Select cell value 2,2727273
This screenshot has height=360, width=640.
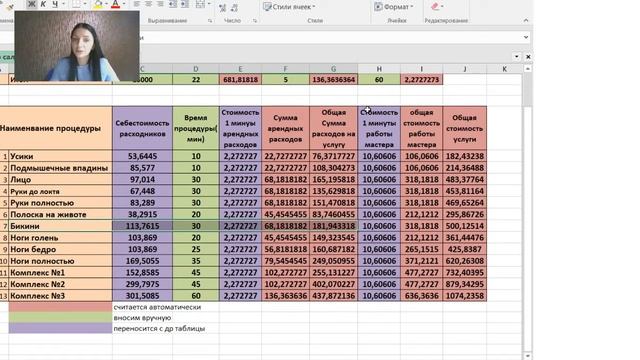(421, 80)
